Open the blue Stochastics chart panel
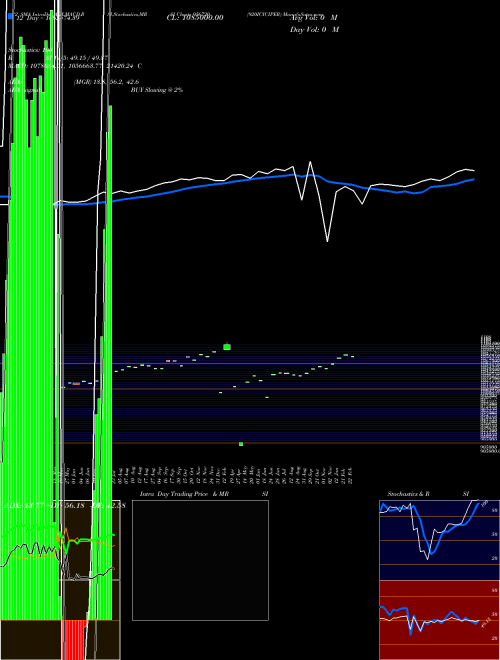500x660 pixels. [x=439, y=540]
